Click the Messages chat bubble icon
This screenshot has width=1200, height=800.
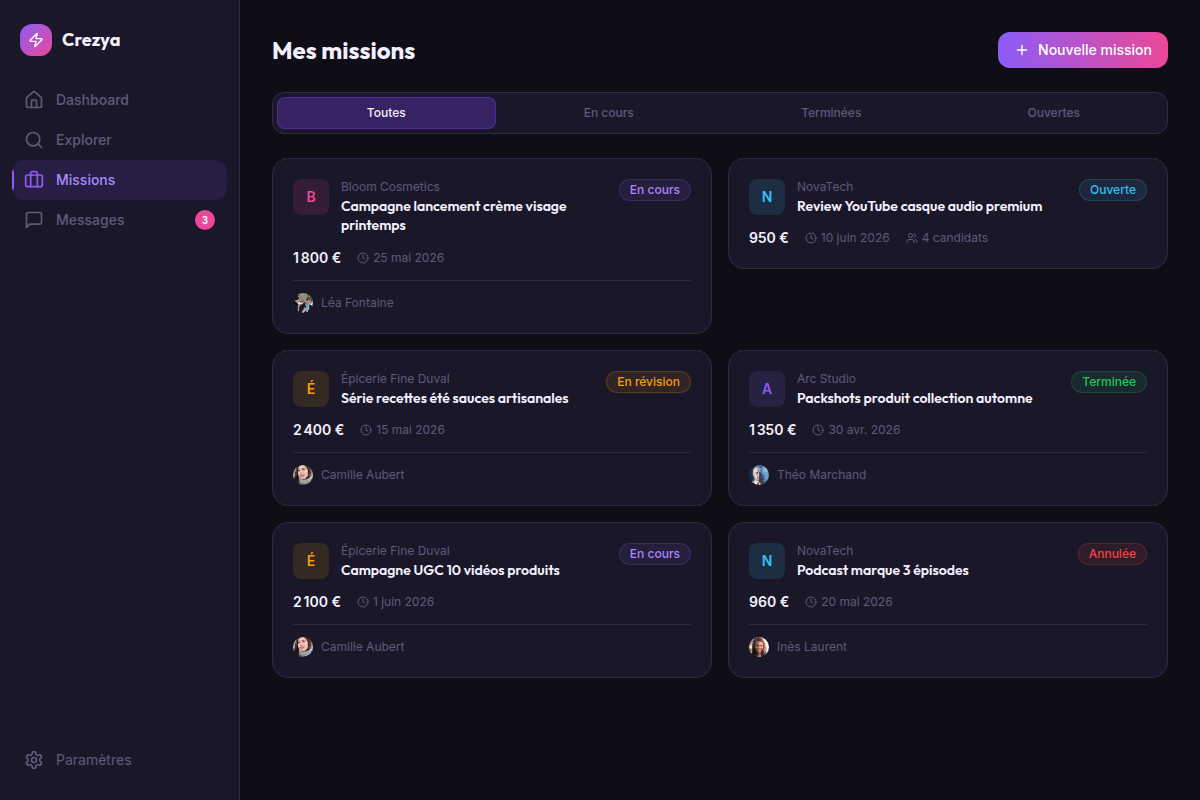point(34,220)
